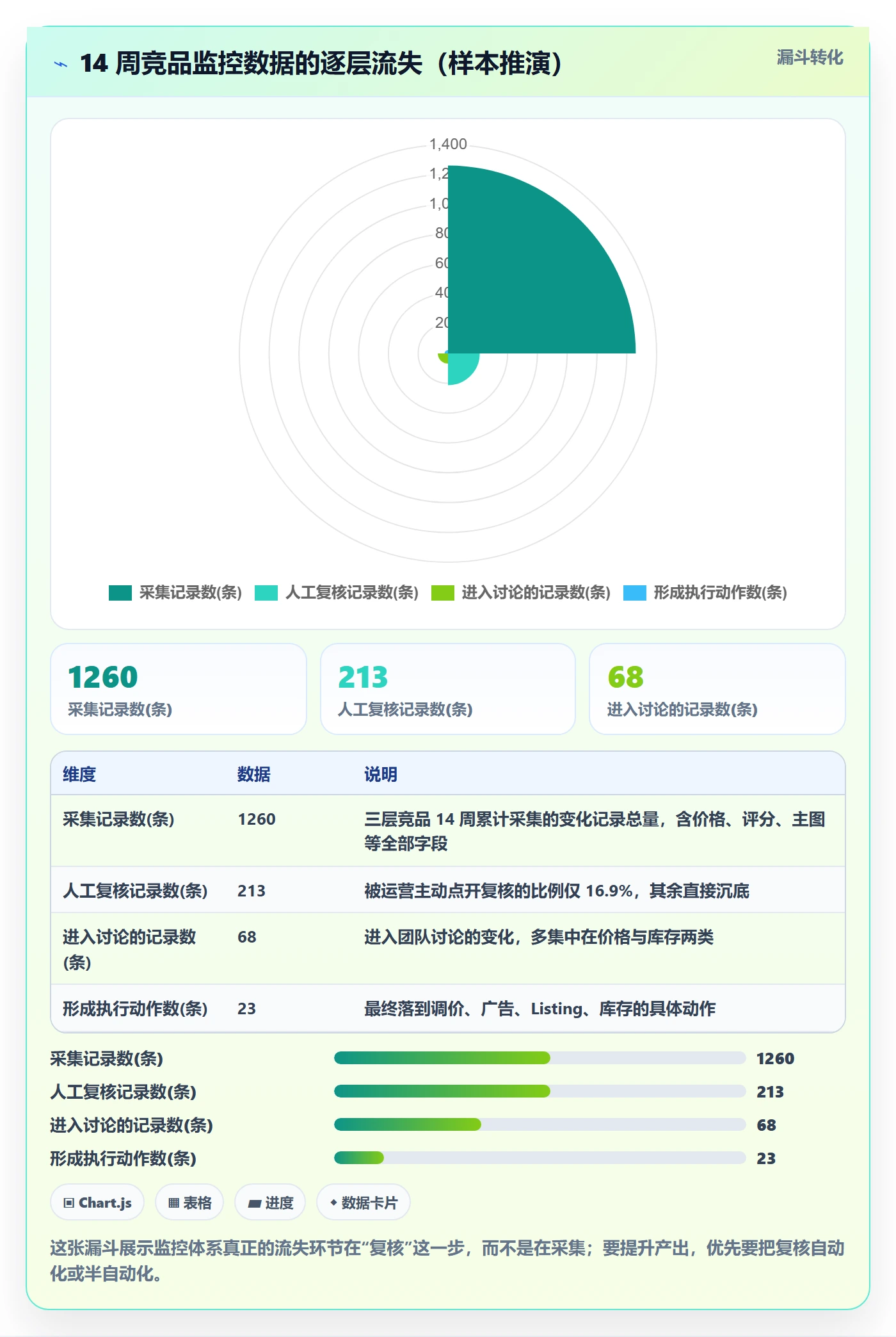The height and width of the screenshot is (1337, 896).
Task: Toggle 采集记录数(条) legend swatch in chart
Action: (x=120, y=593)
